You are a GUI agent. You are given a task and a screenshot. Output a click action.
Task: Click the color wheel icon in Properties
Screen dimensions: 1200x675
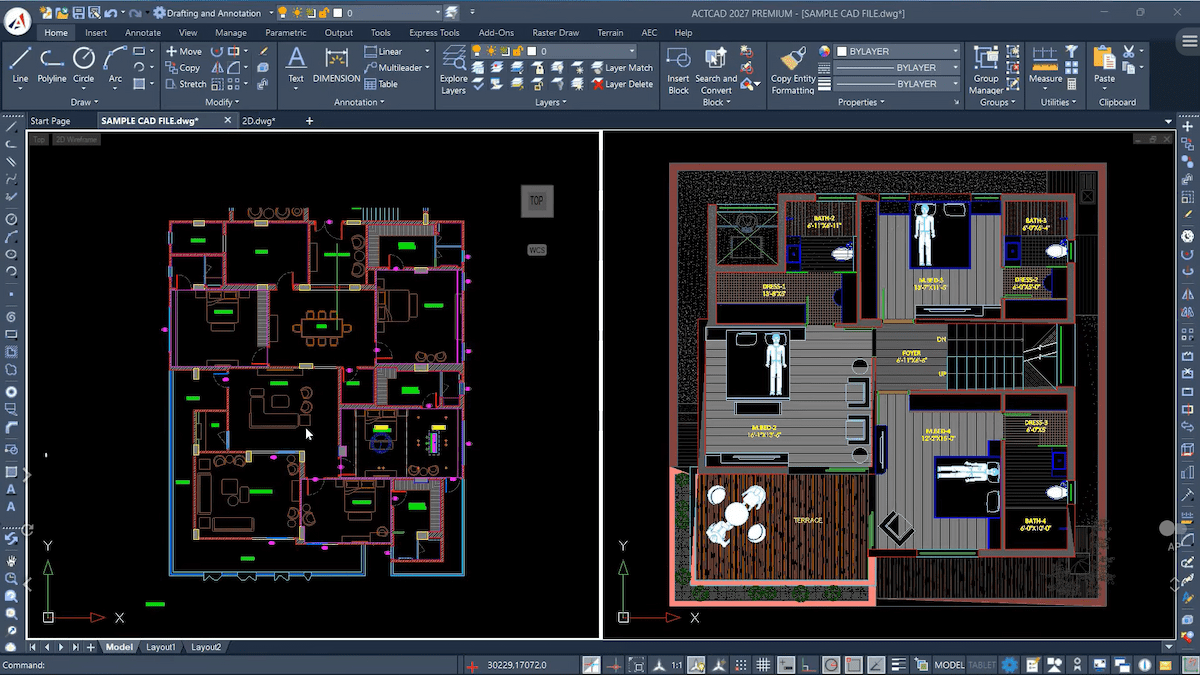pyautogui.click(x=825, y=51)
